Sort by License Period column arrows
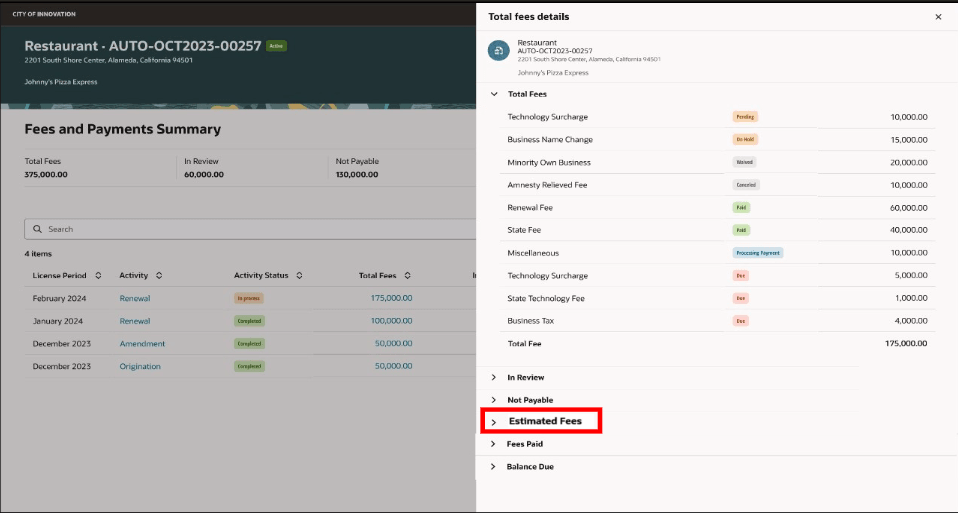 pos(98,275)
